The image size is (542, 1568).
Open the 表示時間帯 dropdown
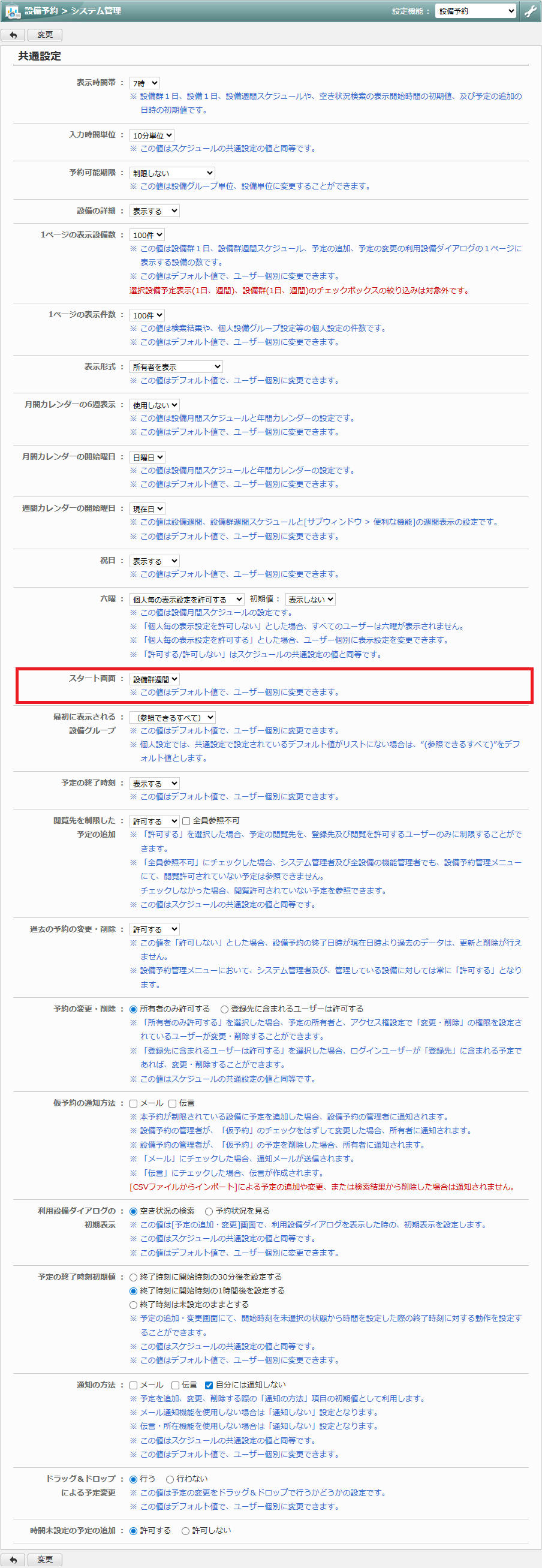click(x=144, y=83)
